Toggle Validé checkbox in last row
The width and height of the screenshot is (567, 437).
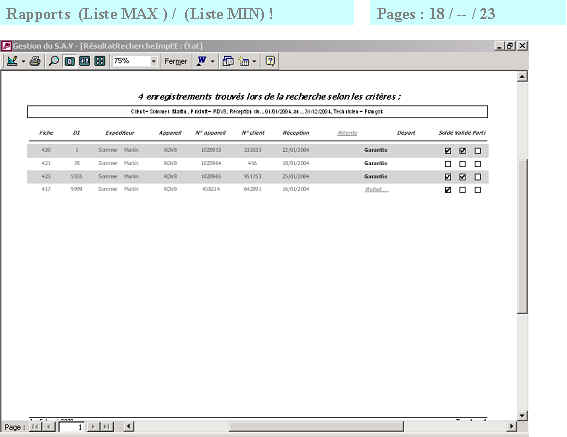pyautogui.click(x=462, y=190)
